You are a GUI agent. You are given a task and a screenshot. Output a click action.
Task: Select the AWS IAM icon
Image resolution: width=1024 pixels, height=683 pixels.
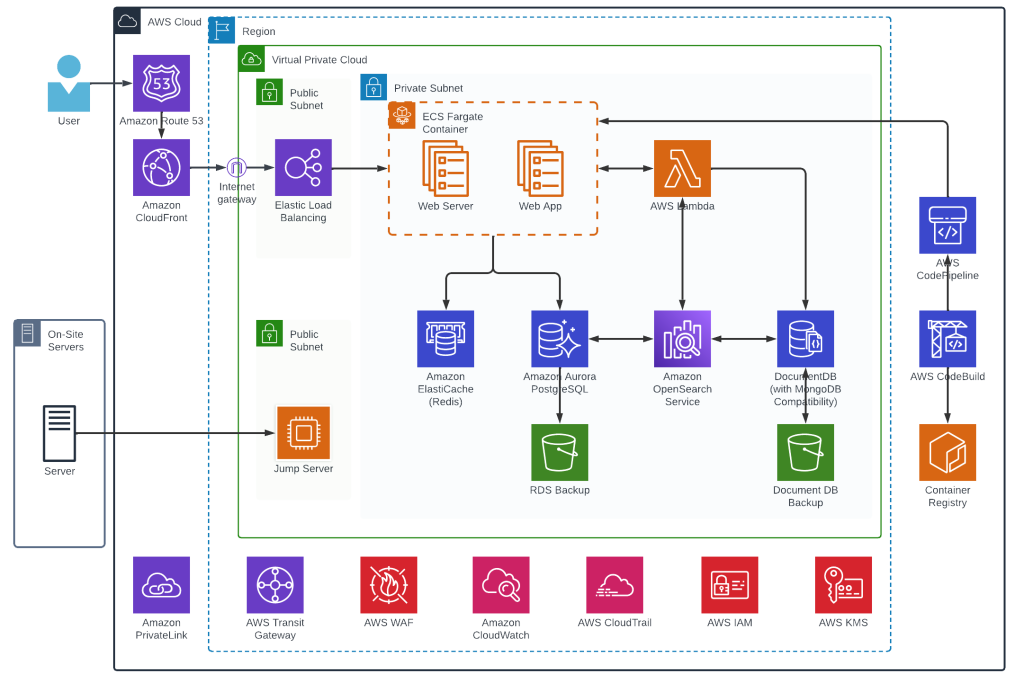point(729,585)
